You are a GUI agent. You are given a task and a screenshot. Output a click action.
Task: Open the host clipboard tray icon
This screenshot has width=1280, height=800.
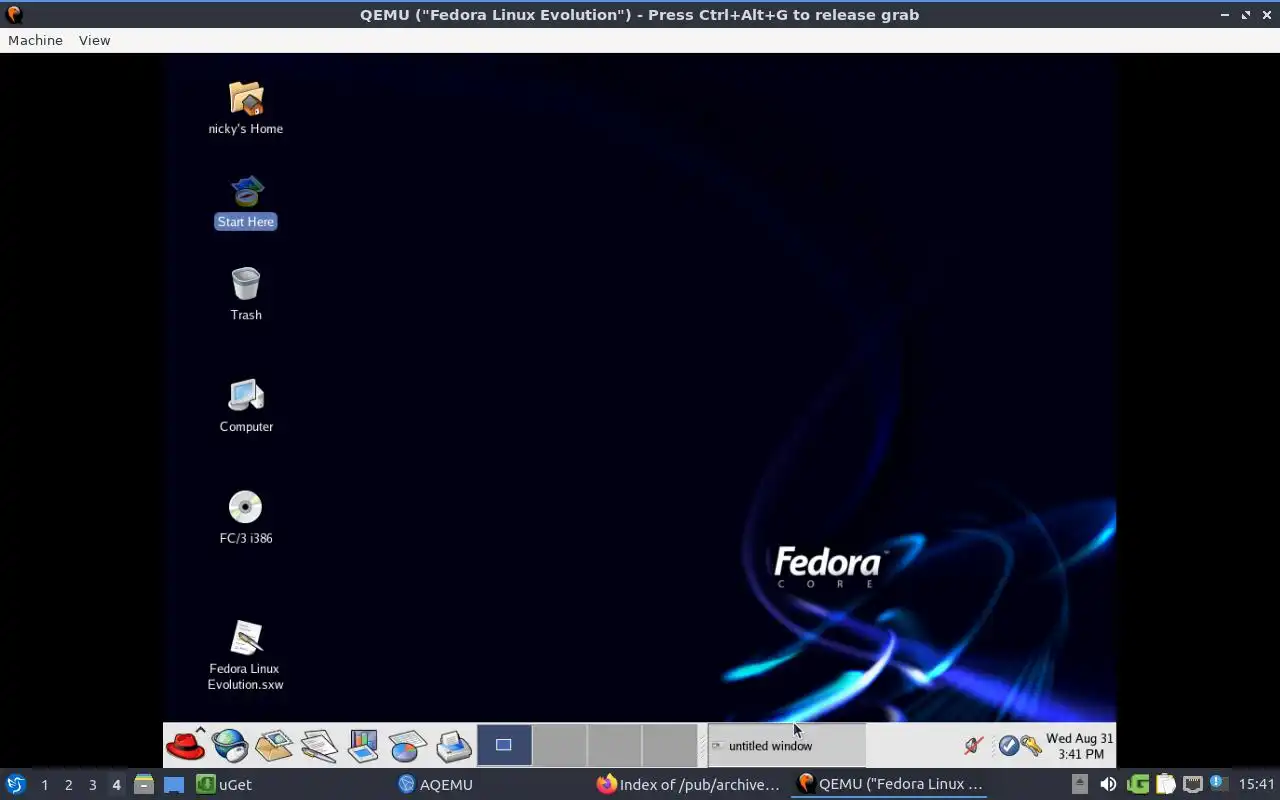point(1166,784)
